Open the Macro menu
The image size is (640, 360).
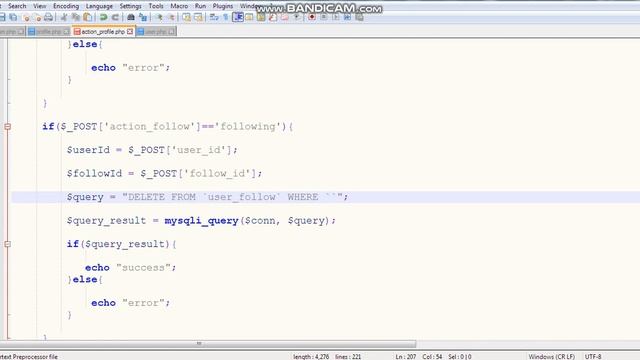pyautogui.click(x=179, y=6)
